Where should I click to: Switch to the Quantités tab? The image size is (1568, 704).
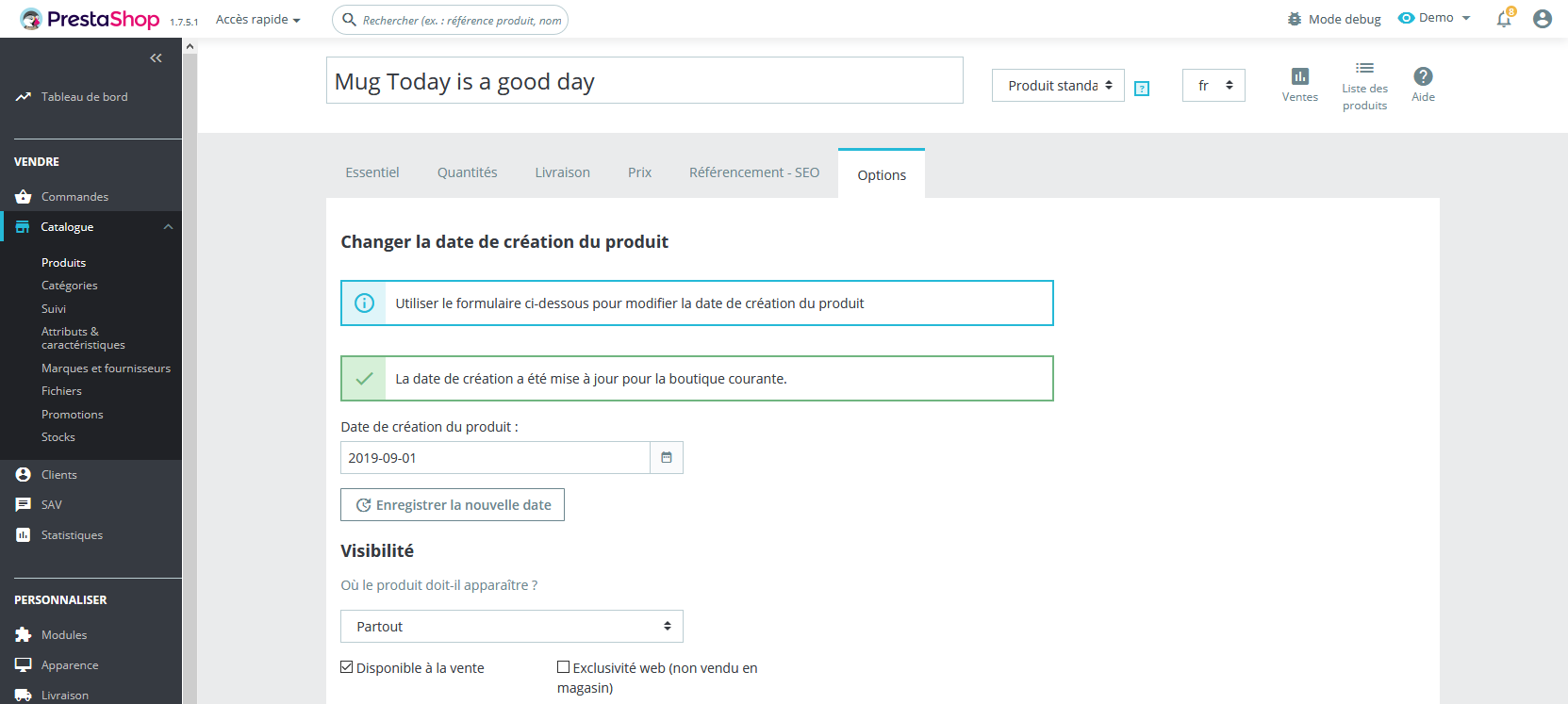tap(467, 172)
